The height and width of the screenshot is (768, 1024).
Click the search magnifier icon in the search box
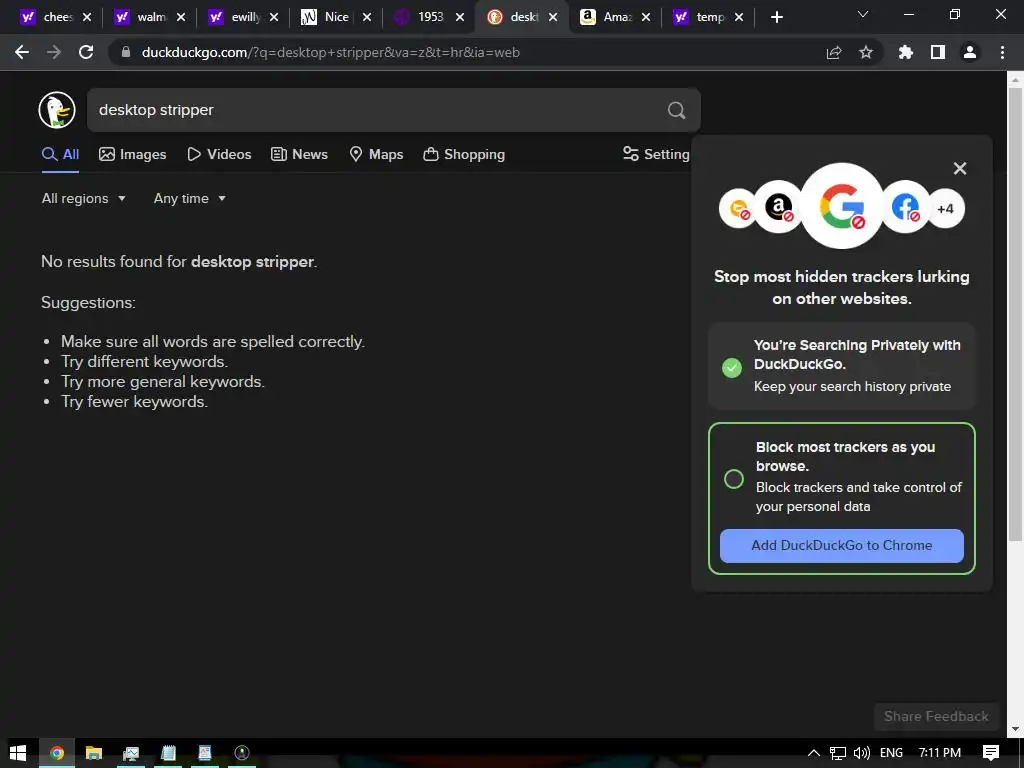pos(677,110)
